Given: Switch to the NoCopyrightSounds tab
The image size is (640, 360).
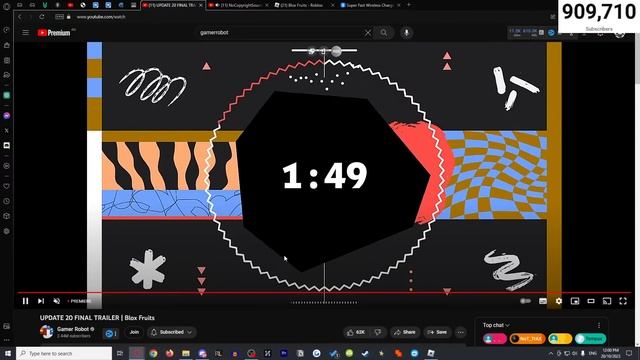Looking at the screenshot, I should pos(238,5).
